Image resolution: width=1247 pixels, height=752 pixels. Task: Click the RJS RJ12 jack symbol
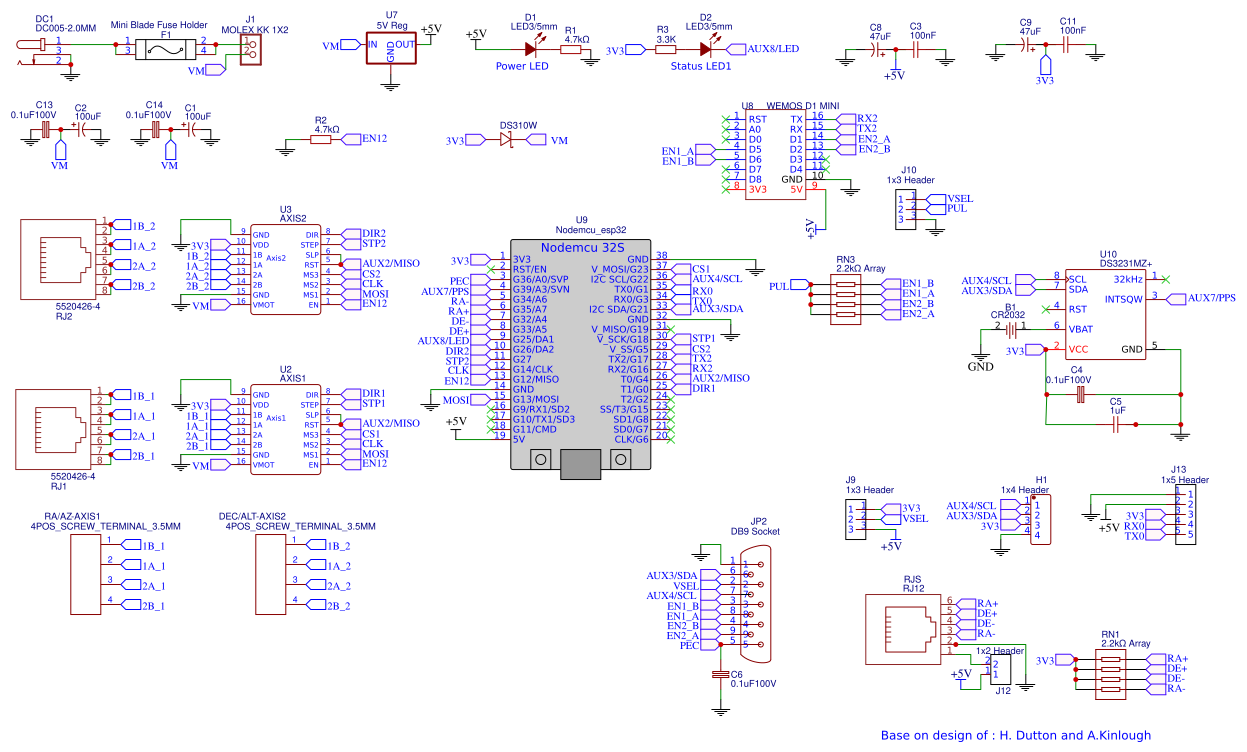(x=906, y=628)
